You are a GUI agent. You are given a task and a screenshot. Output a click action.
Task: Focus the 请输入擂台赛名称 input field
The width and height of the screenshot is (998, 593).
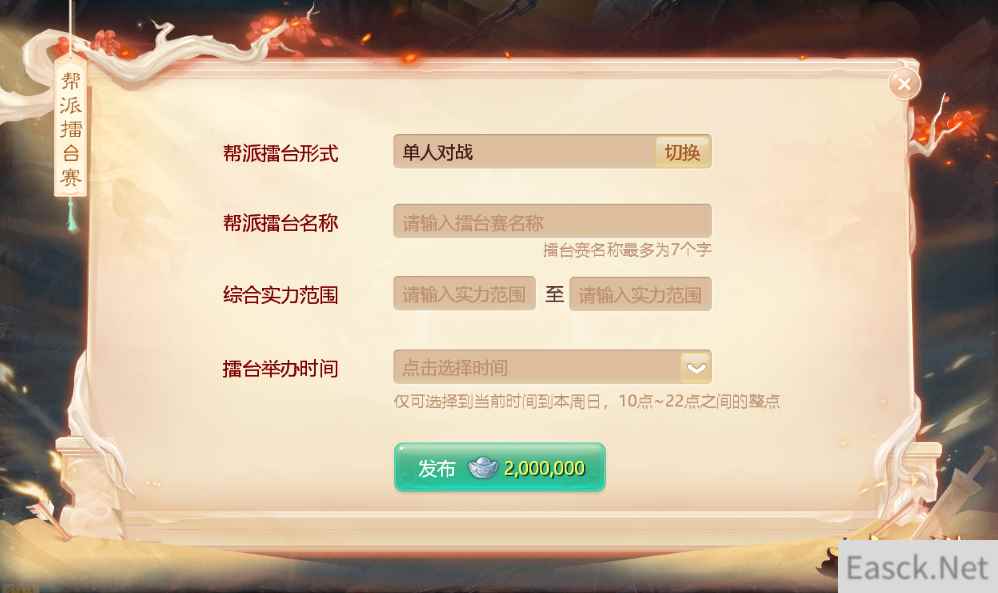pyautogui.click(x=552, y=221)
